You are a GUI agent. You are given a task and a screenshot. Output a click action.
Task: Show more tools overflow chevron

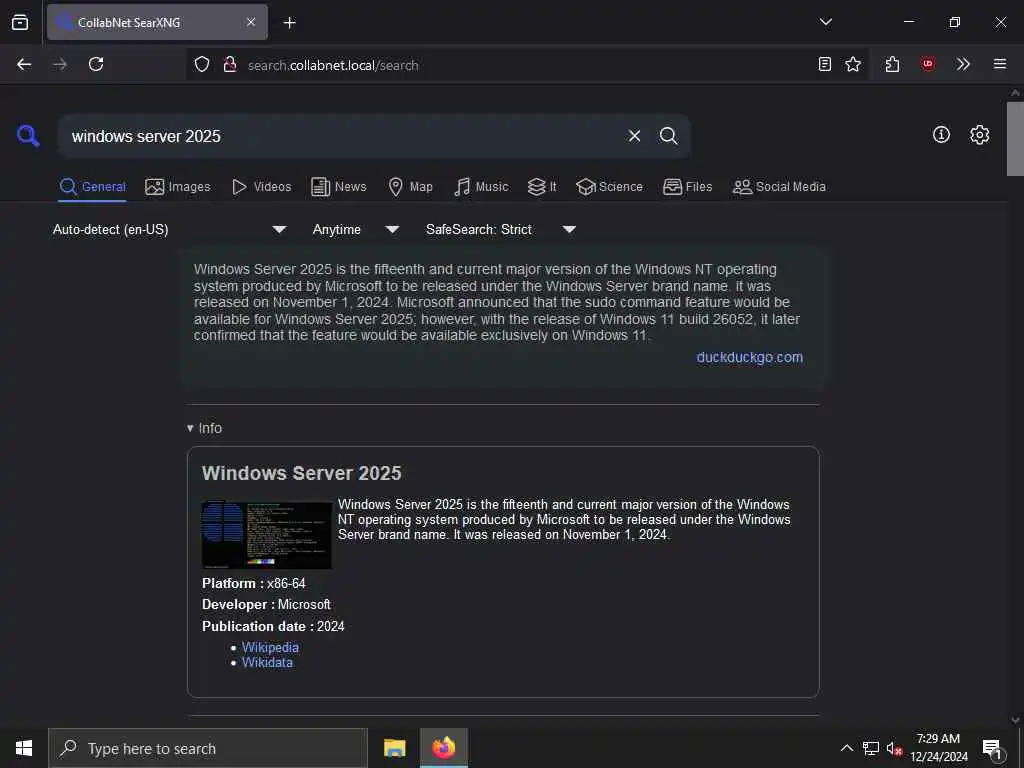pyautogui.click(x=963, y=64)
